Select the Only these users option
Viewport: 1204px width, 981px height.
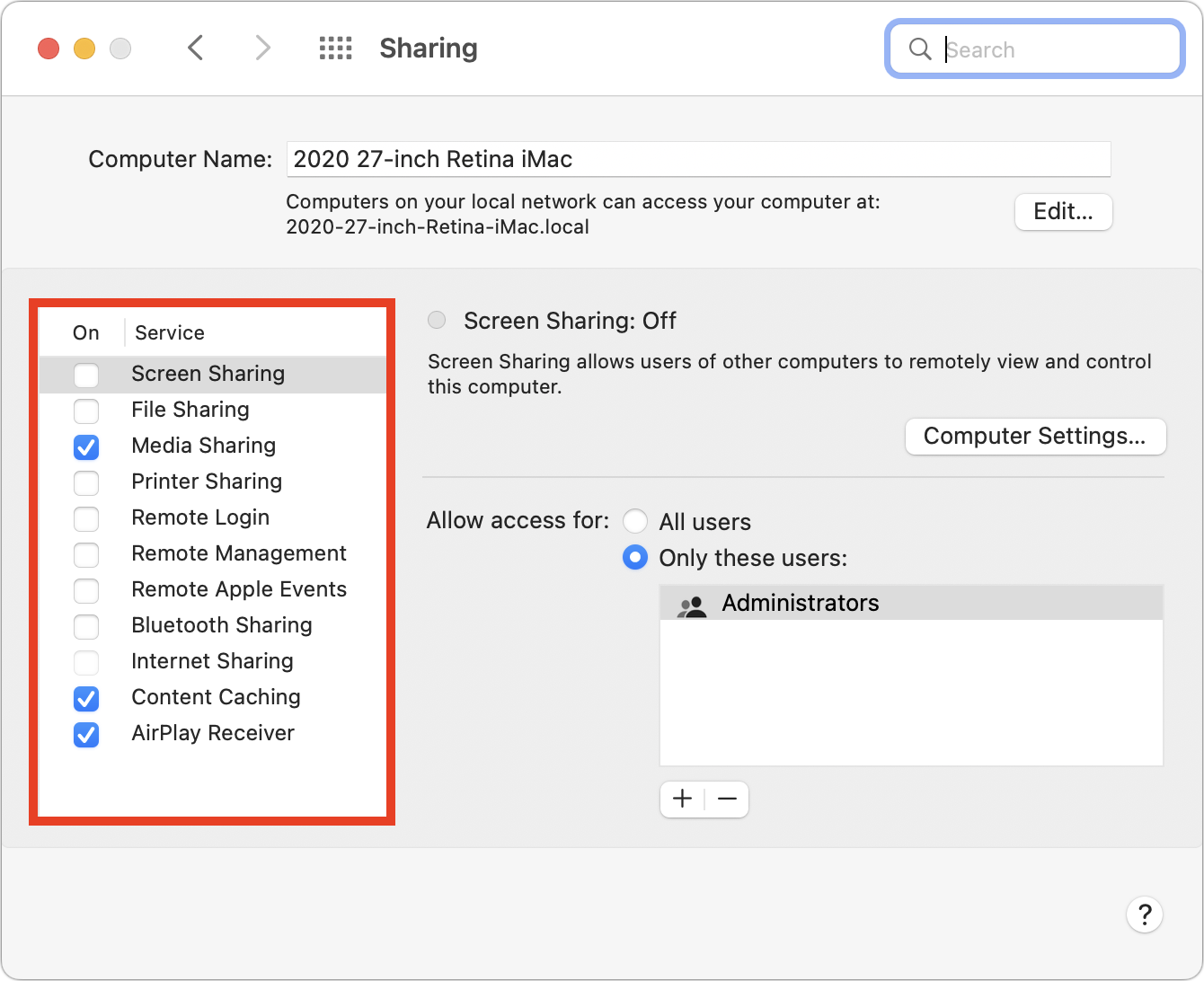[x=635, y=558]
